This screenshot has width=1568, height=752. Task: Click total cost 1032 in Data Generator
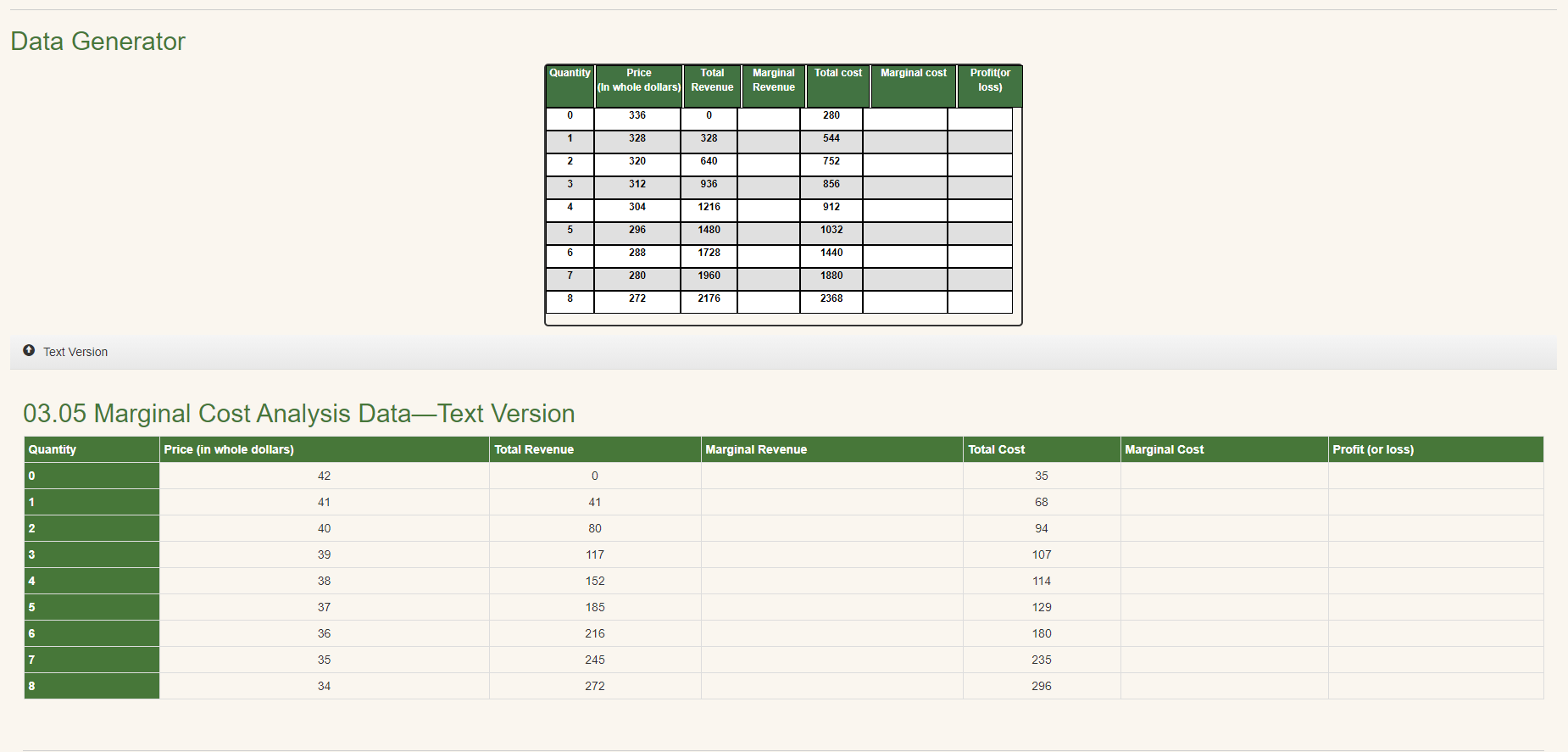point(831,230)
